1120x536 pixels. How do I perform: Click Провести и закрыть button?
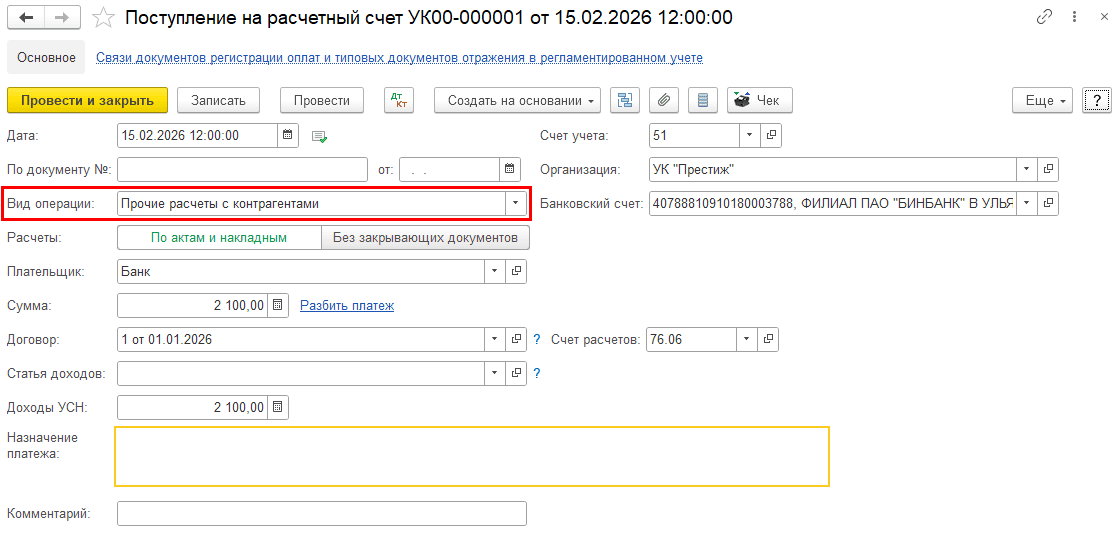click(x=87, y=100)
